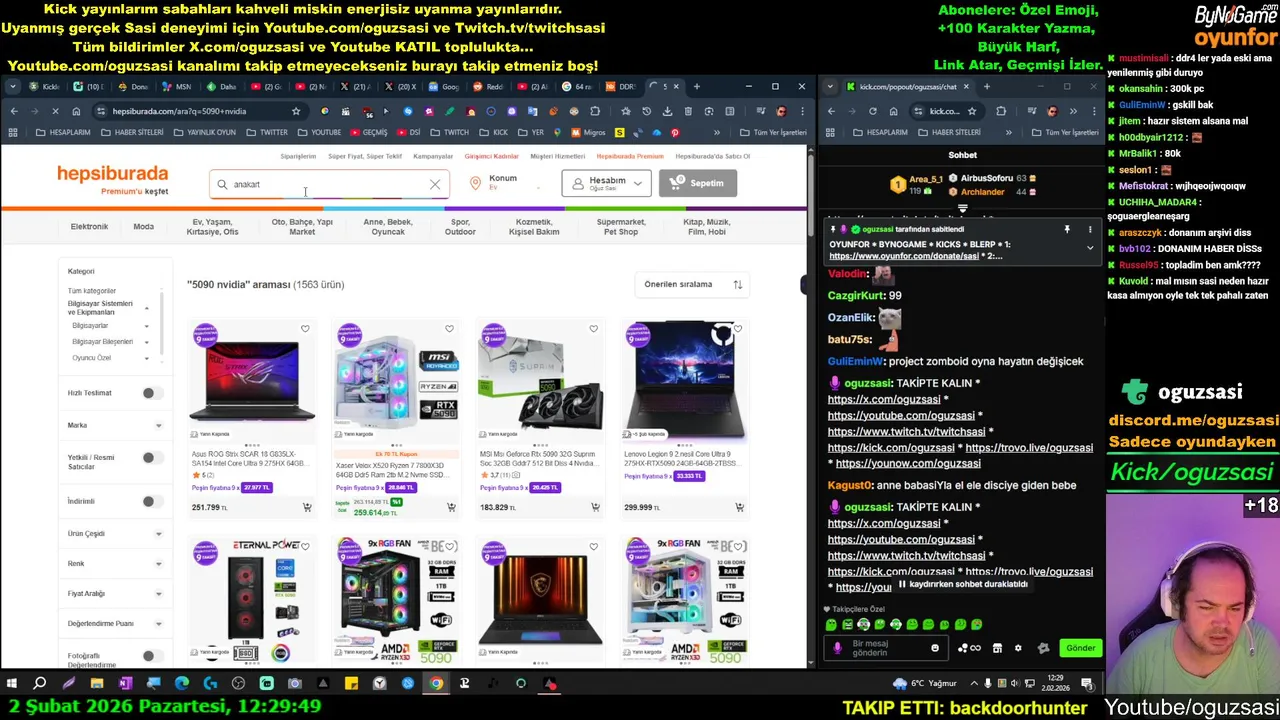Favorite the Lenovo Legion 9 laptop
The height and width of the screenshot is (720, 1280).
pyautogui.click(x=737, y=329)
